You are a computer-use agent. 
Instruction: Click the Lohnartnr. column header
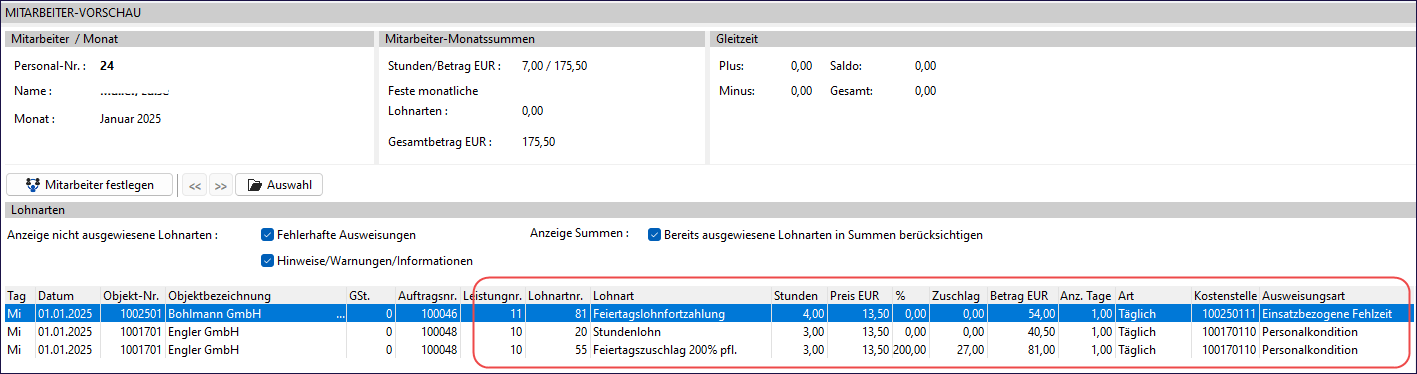(x=557, y=296)
